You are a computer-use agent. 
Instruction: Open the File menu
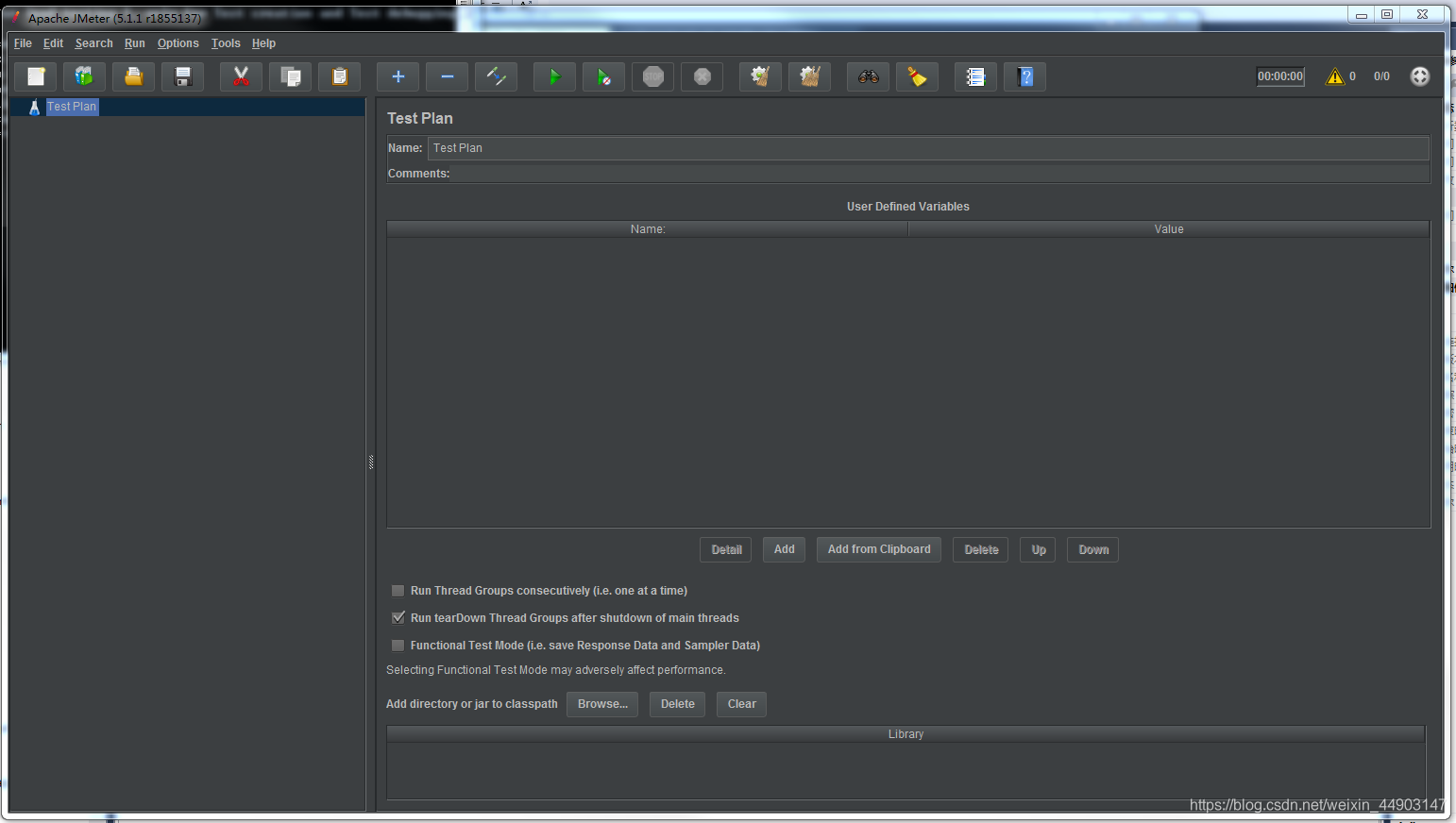[23, 43]
